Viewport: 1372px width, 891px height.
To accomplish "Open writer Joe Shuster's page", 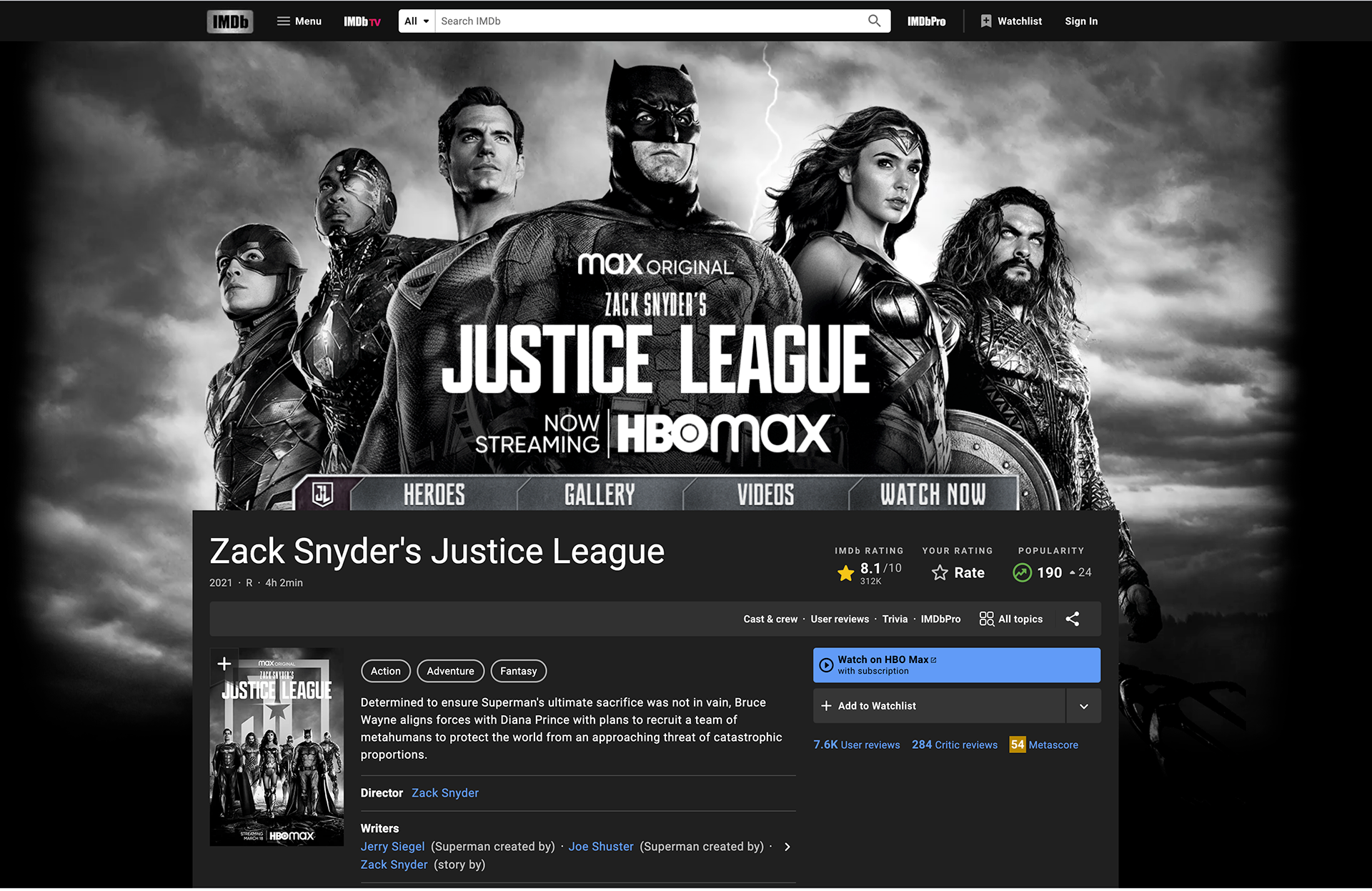I will (601, 847).
